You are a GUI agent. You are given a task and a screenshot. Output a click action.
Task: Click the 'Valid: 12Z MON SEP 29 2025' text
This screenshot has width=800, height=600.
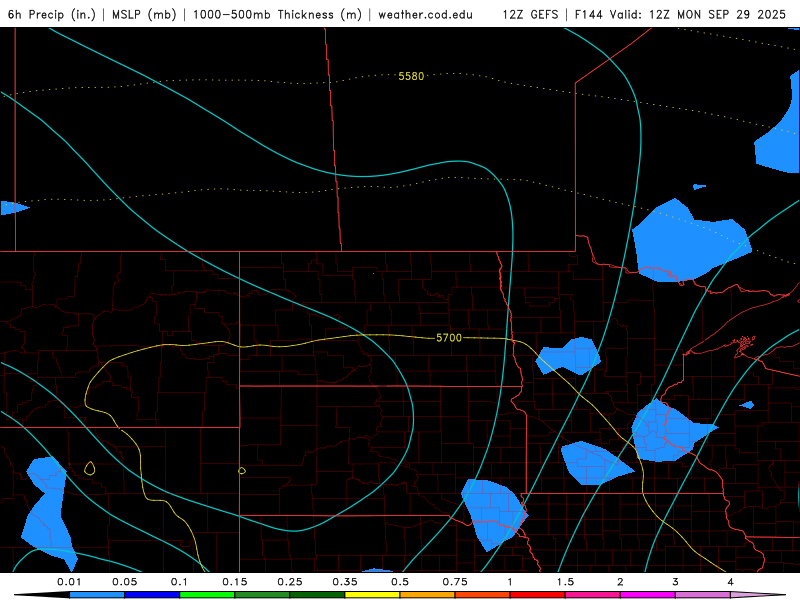tap(698, 14)
